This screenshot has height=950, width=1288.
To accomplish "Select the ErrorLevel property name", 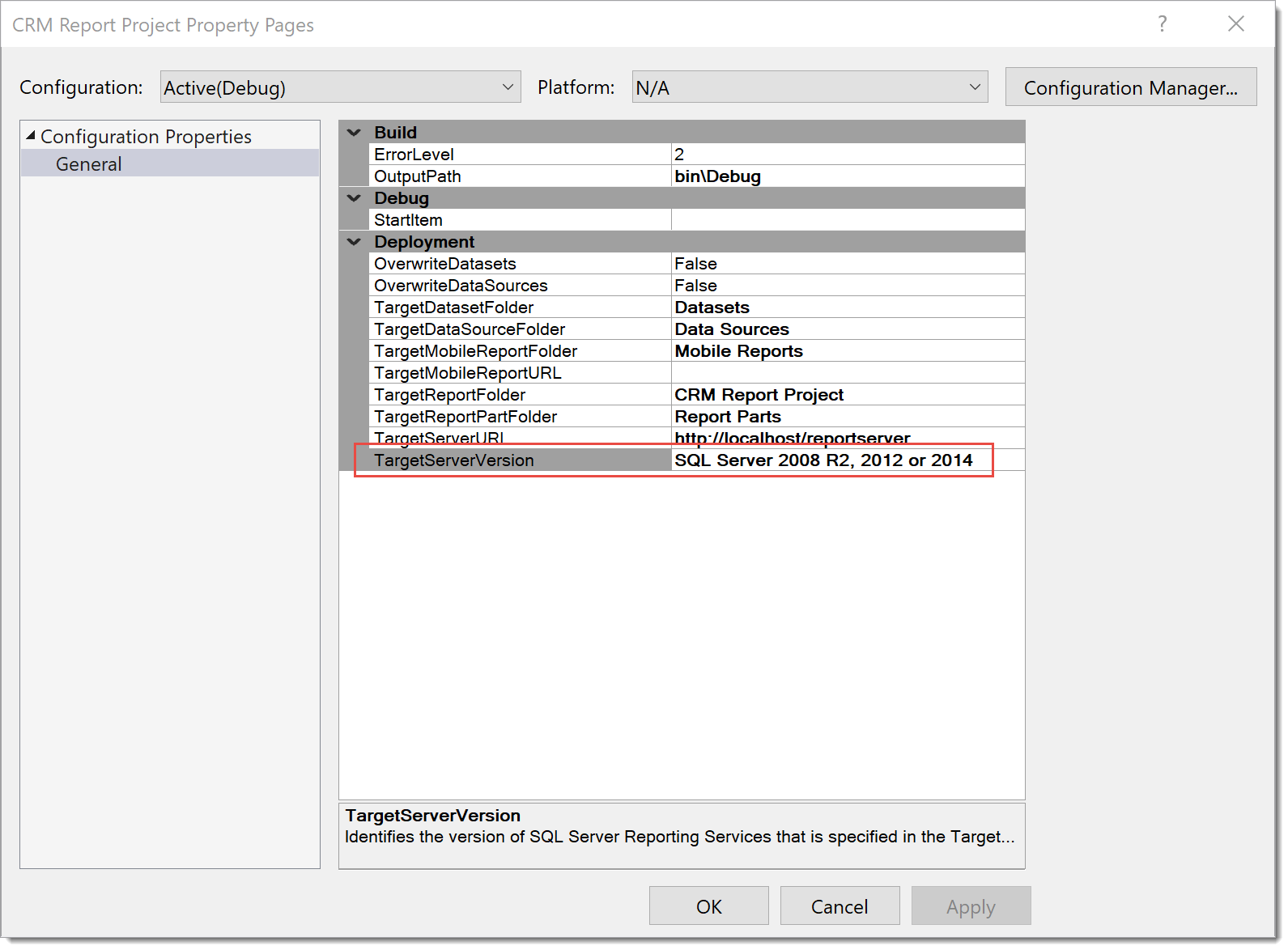I will (x=521, y=154).
